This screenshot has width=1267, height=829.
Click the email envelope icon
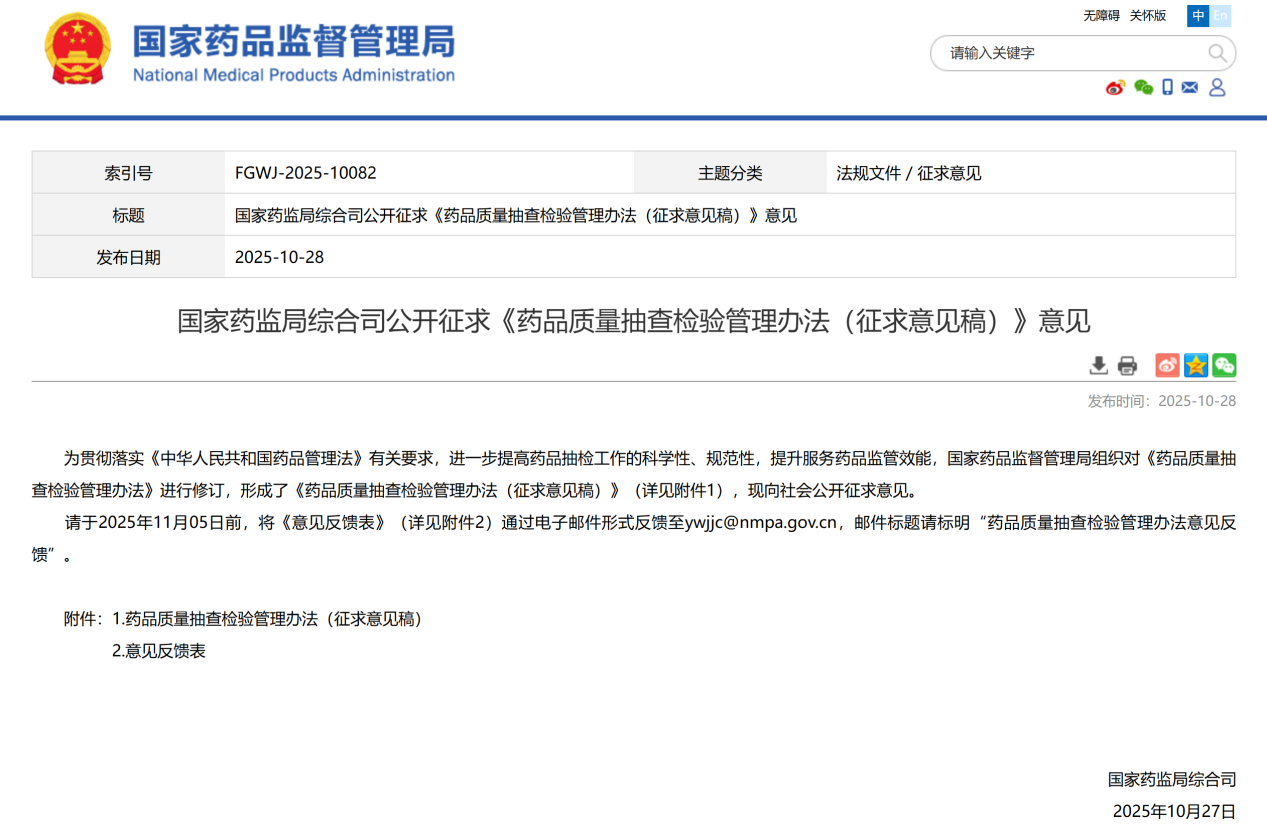tap(1190, 88)
